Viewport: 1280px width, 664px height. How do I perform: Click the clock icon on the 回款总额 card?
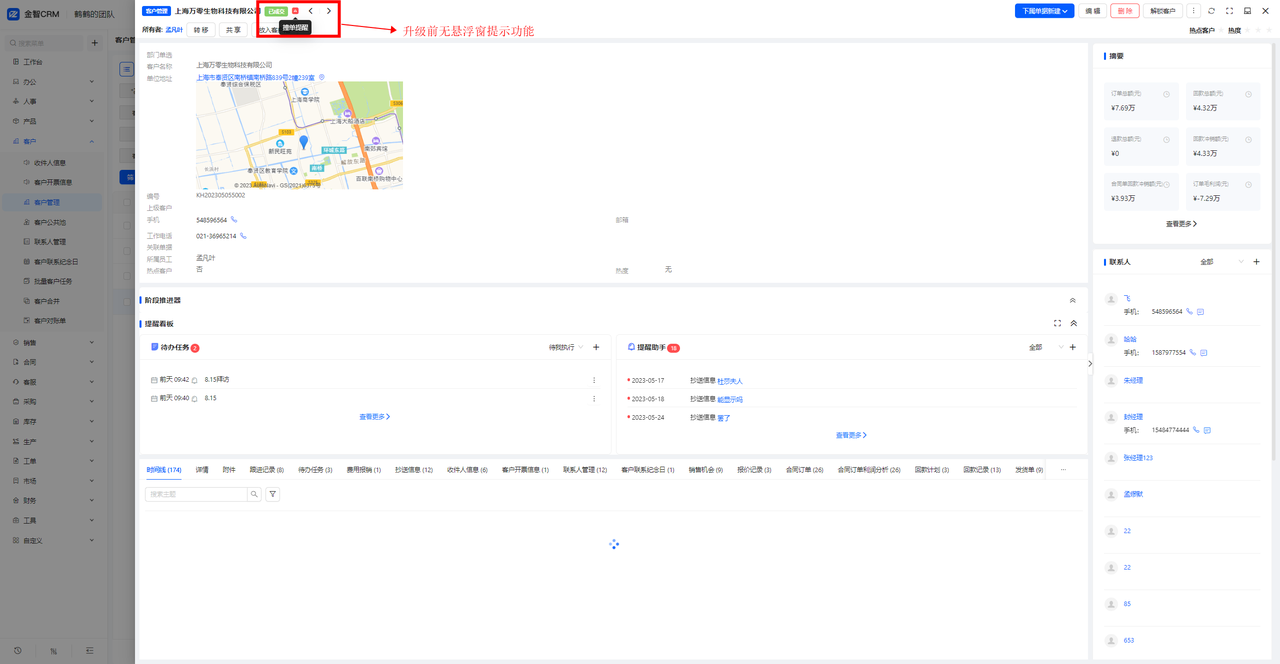[x=1247, y=94]
